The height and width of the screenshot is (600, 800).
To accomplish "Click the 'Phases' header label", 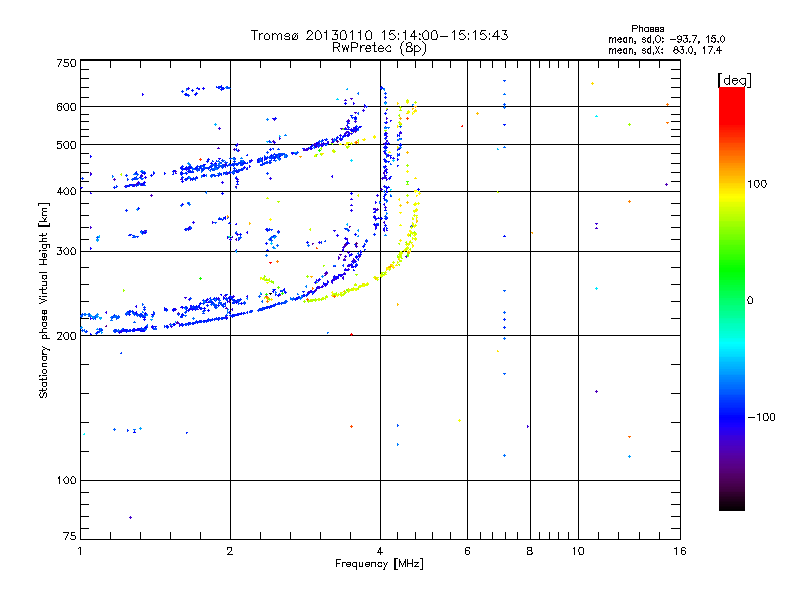I will 647,29.
